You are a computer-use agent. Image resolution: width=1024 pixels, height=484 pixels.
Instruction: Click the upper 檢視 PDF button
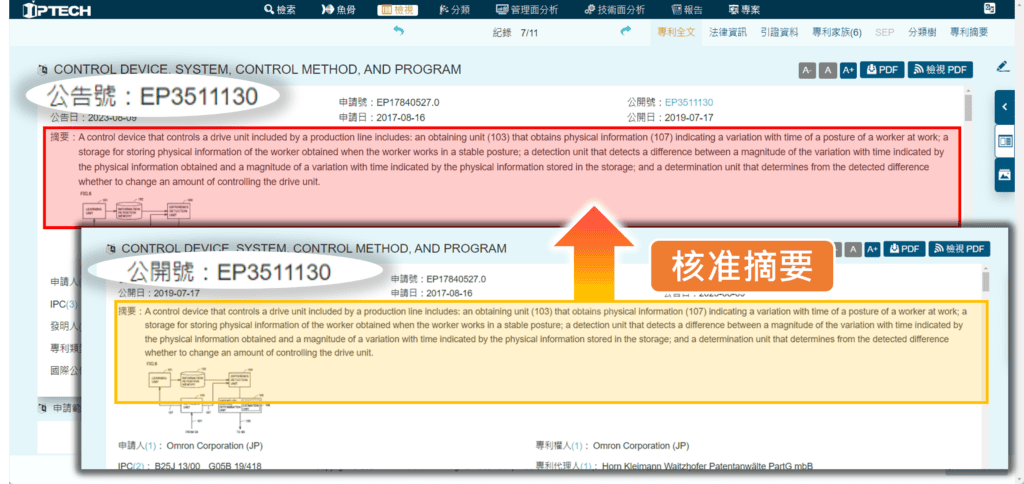point(940,70)
